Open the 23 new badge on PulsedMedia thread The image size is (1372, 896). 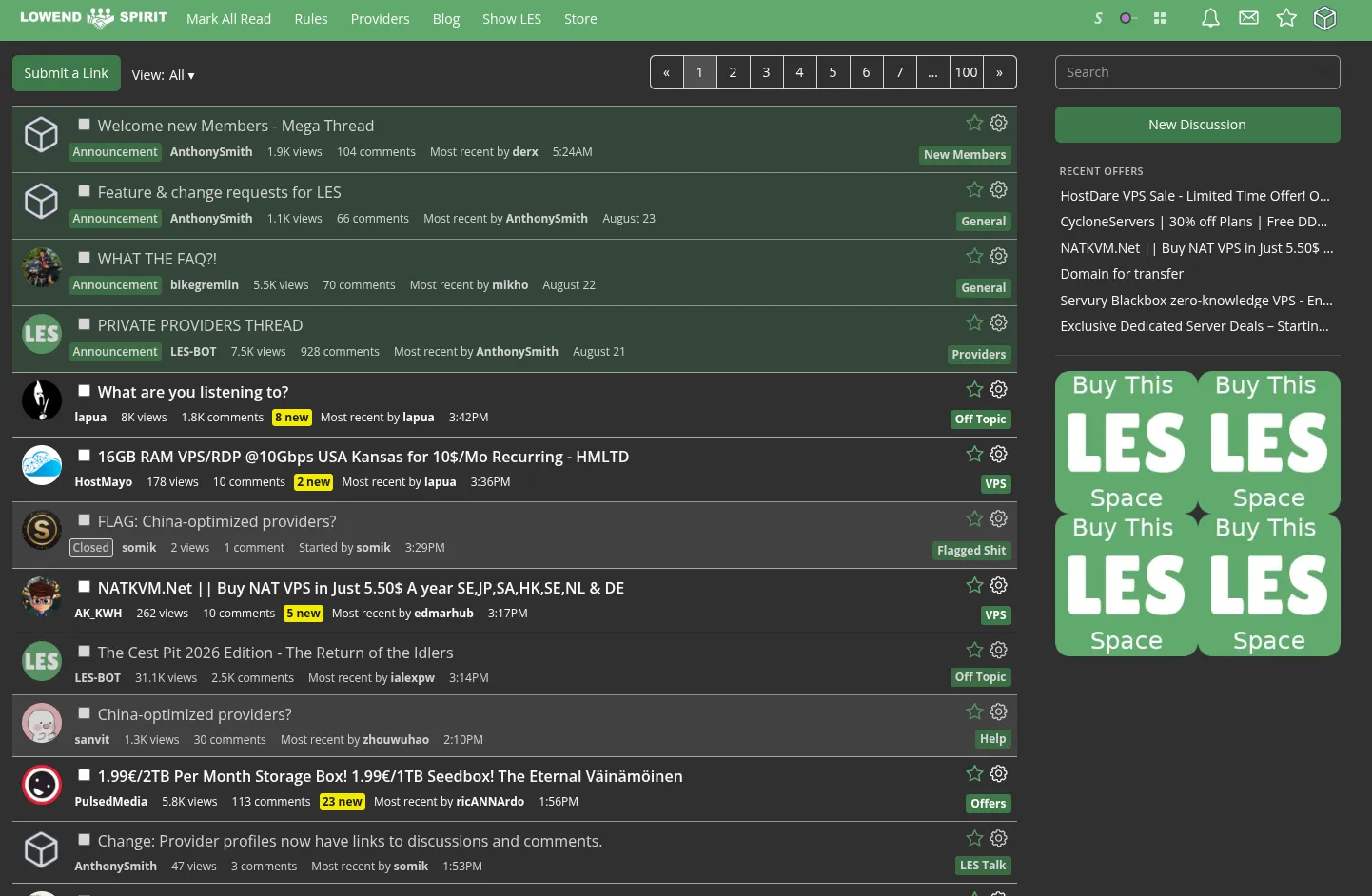point(342,802)
